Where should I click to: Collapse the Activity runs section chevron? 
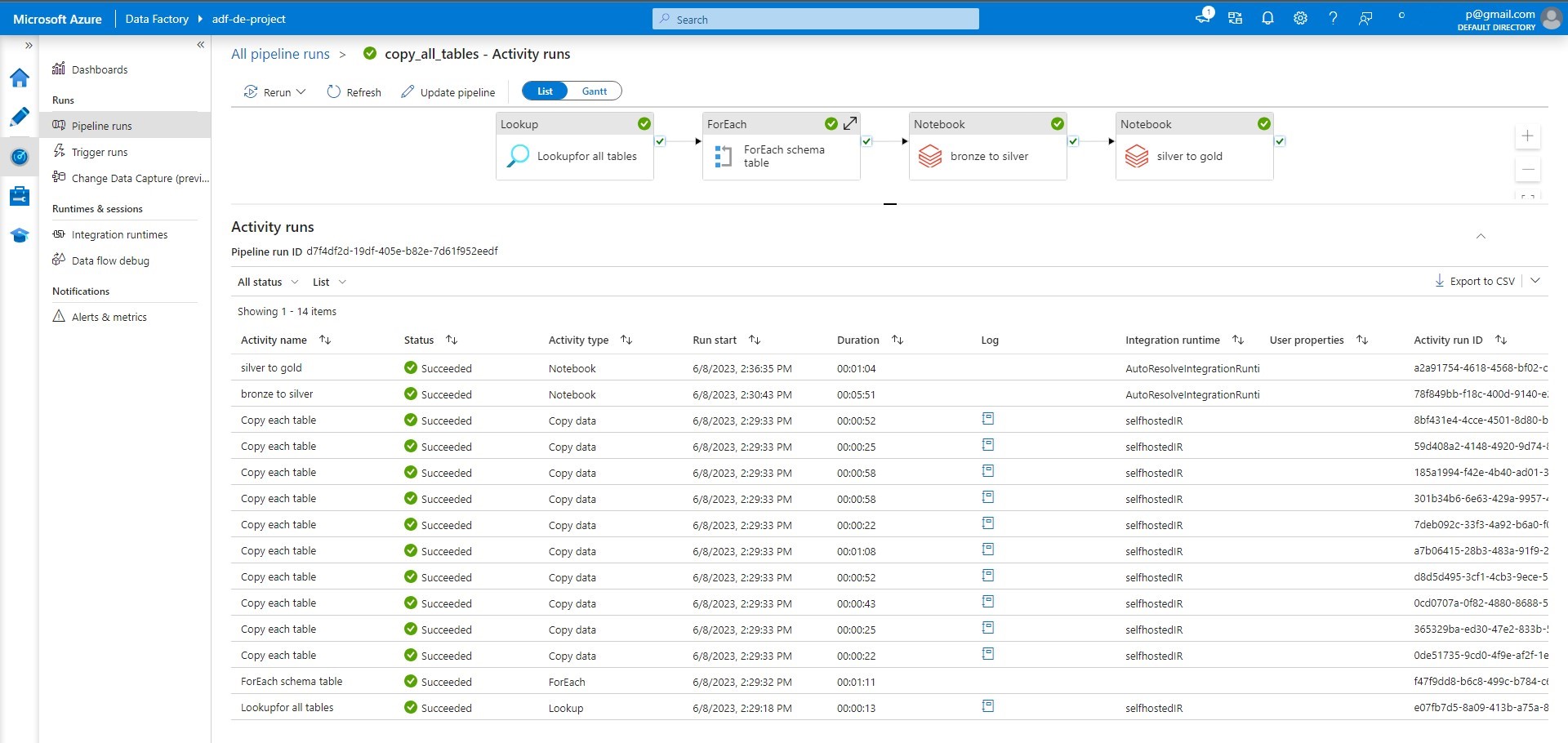pyautogui.click(x=1481, y=237)
